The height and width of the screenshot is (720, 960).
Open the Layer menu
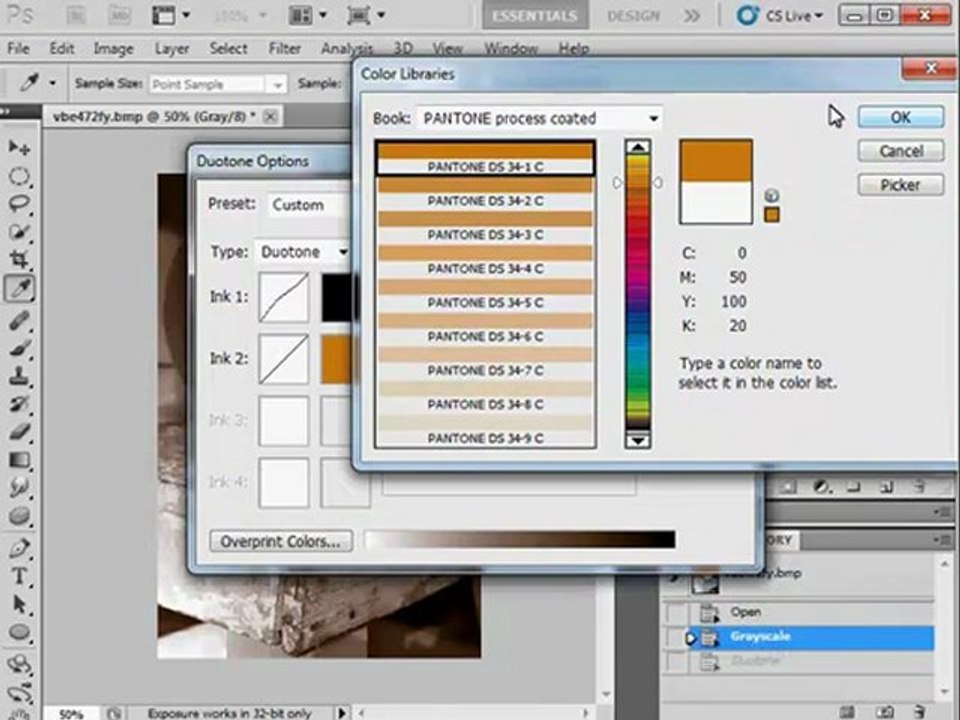pos(171,48)
